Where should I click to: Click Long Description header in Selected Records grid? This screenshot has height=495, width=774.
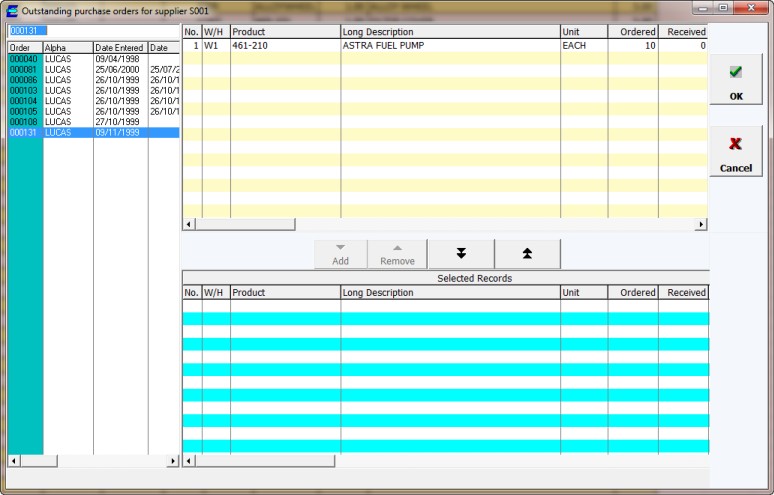(450, 293)
